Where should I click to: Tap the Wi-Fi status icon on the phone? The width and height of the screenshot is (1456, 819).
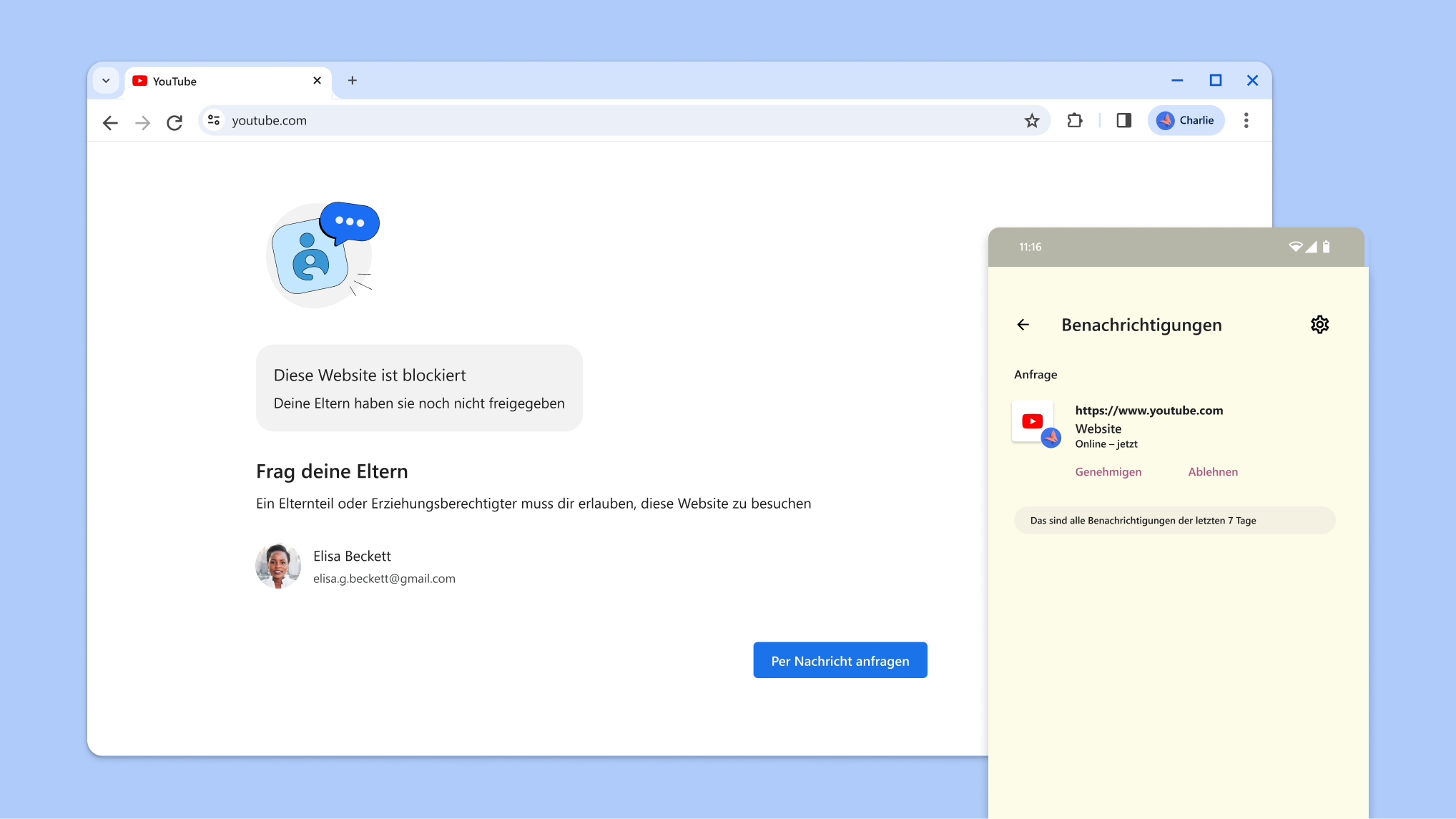(1296, 246)
